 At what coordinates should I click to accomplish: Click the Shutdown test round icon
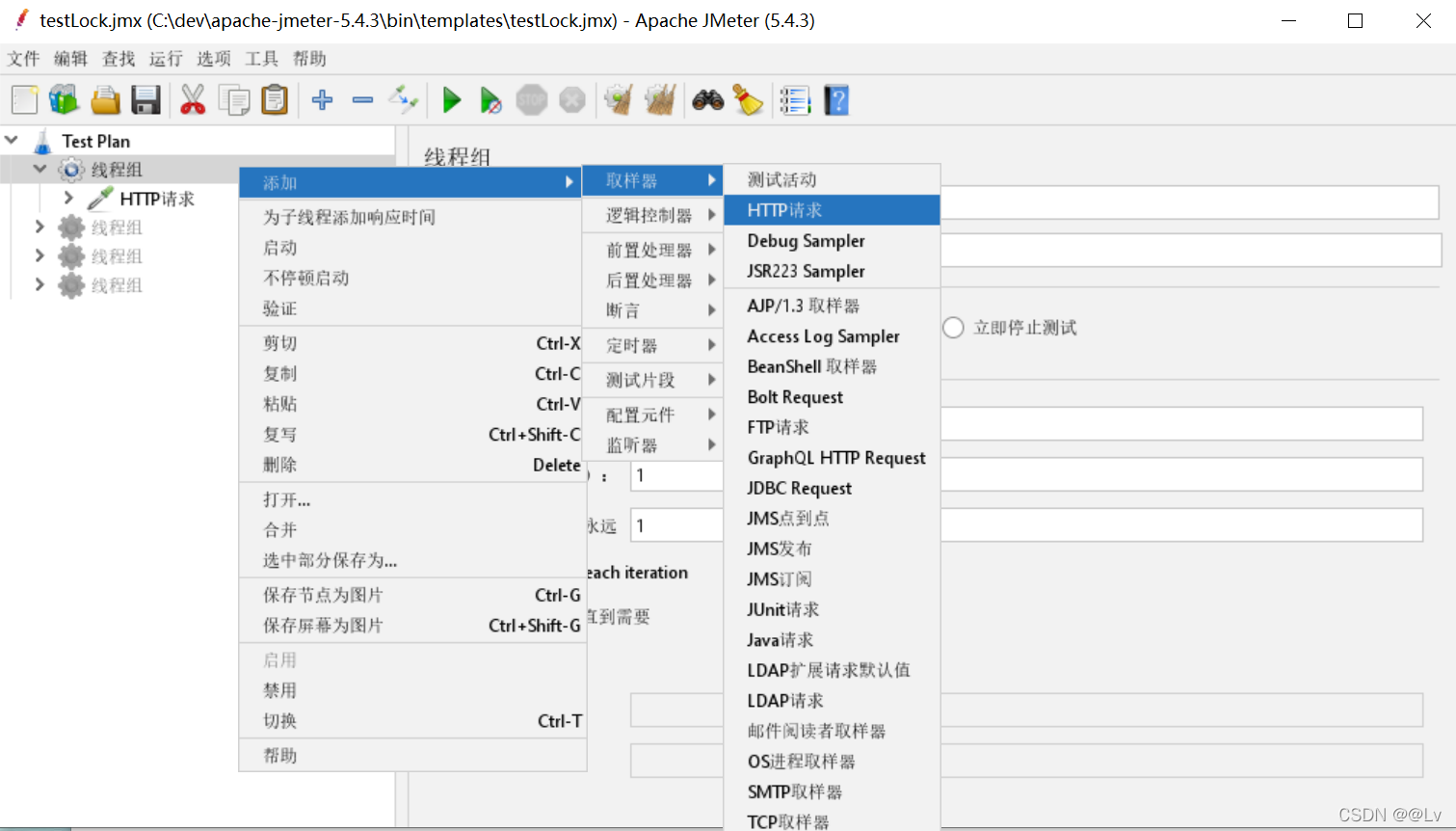coord(572,100)
